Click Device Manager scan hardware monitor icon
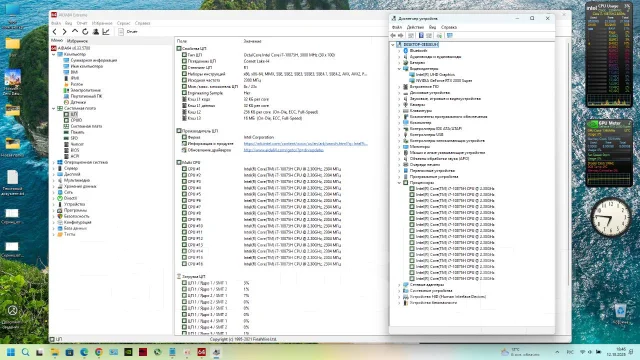 [x=449, y=36]
